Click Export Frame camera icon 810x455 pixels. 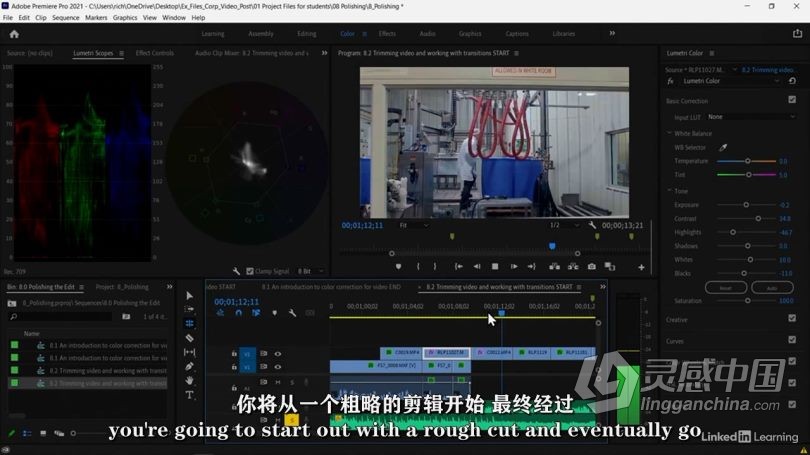click(591, 266)
